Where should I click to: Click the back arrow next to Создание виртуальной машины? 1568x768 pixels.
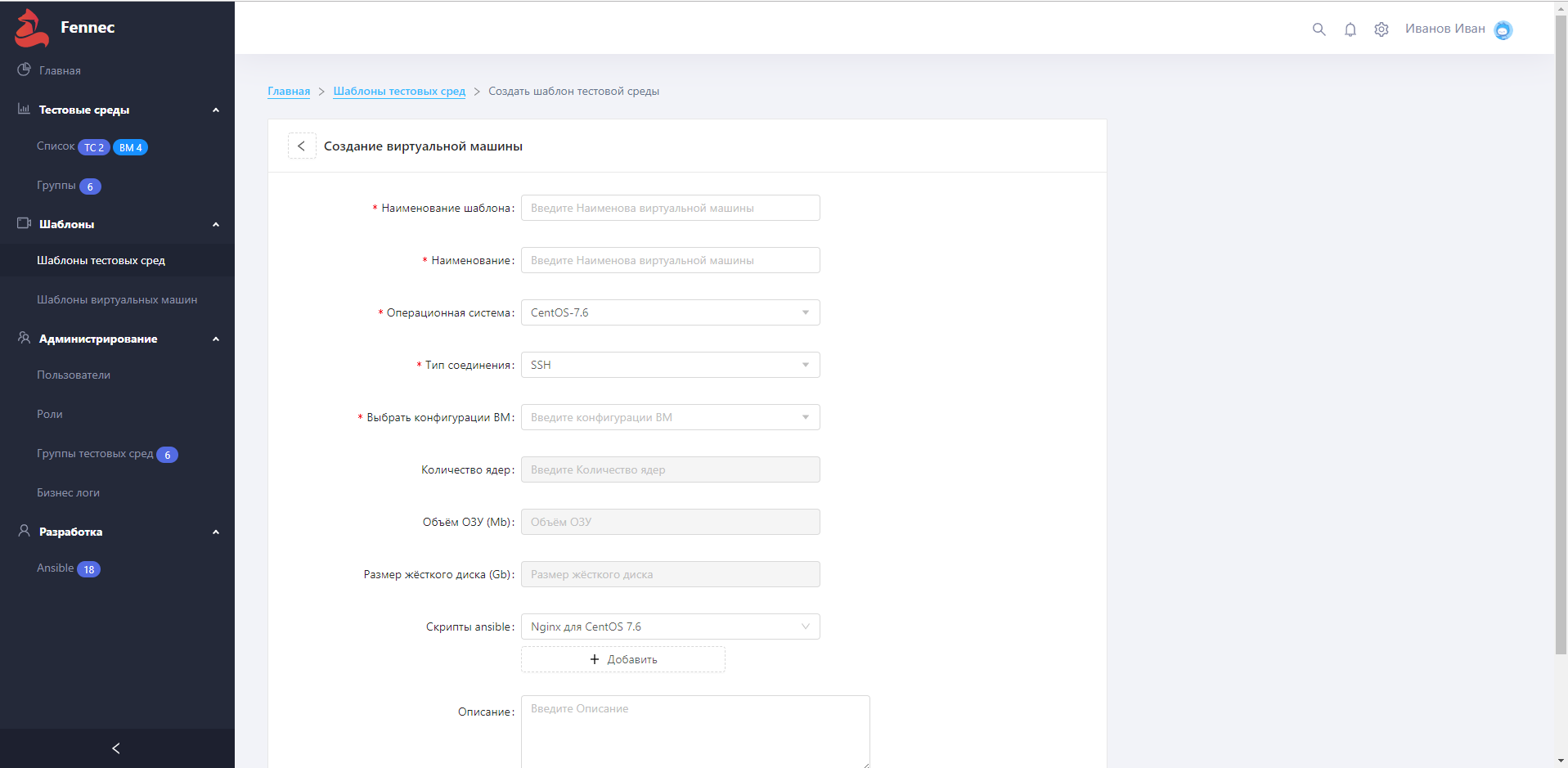(x=302, y=146)
